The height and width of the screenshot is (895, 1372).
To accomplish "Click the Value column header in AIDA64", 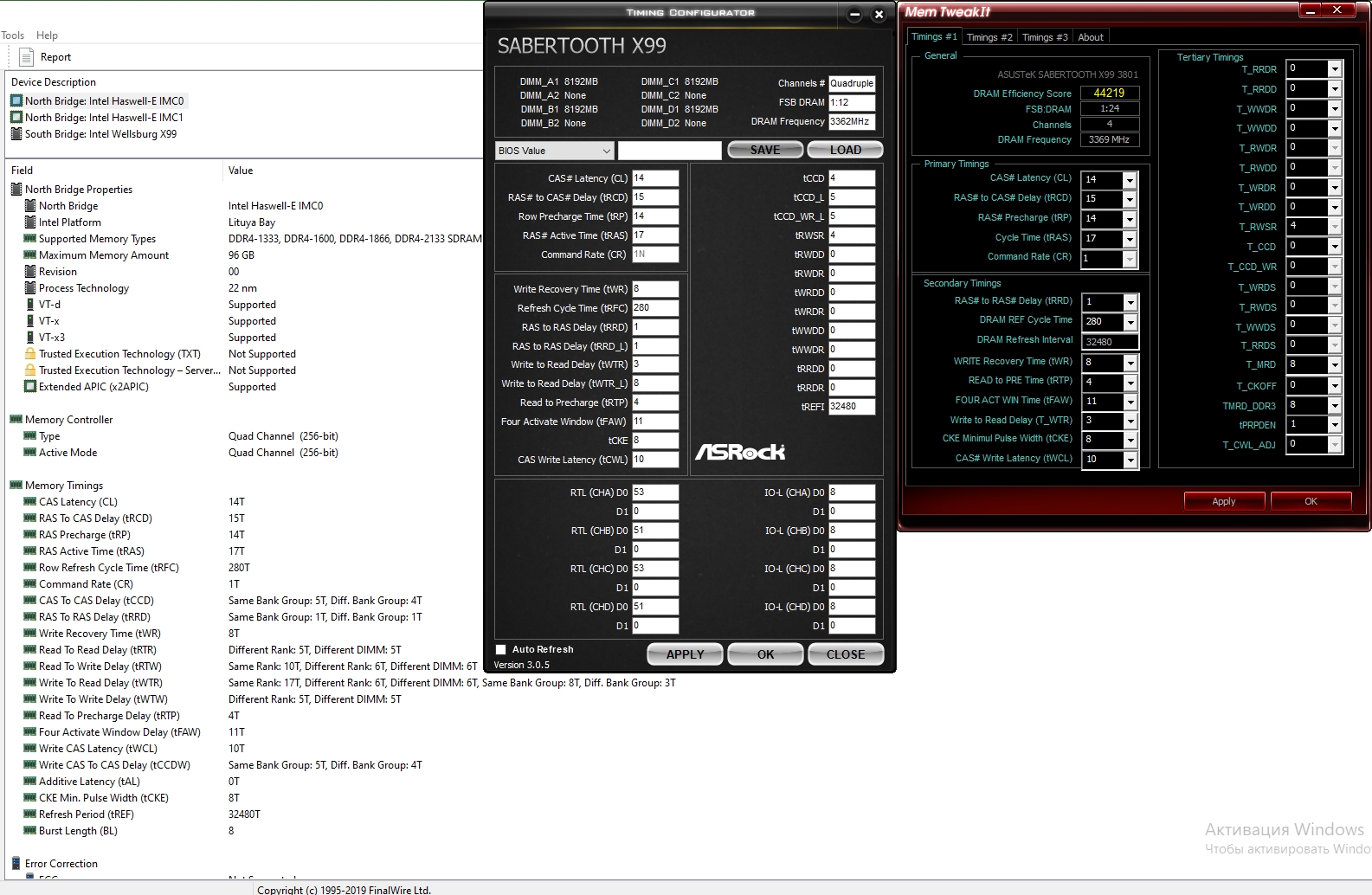I will click(x=241, y=171).
